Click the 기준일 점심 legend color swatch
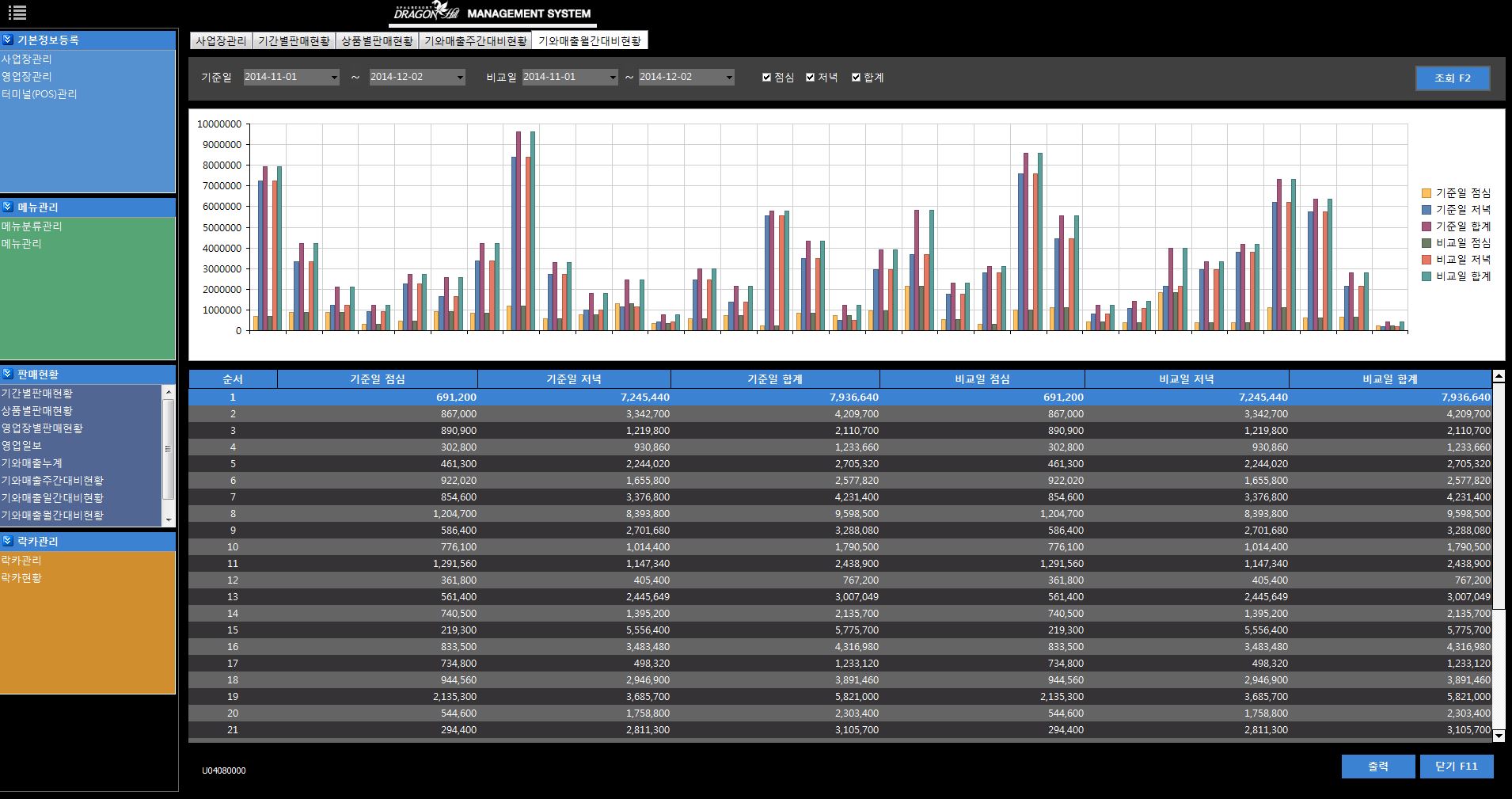1512x799 pixels. 1427,193
